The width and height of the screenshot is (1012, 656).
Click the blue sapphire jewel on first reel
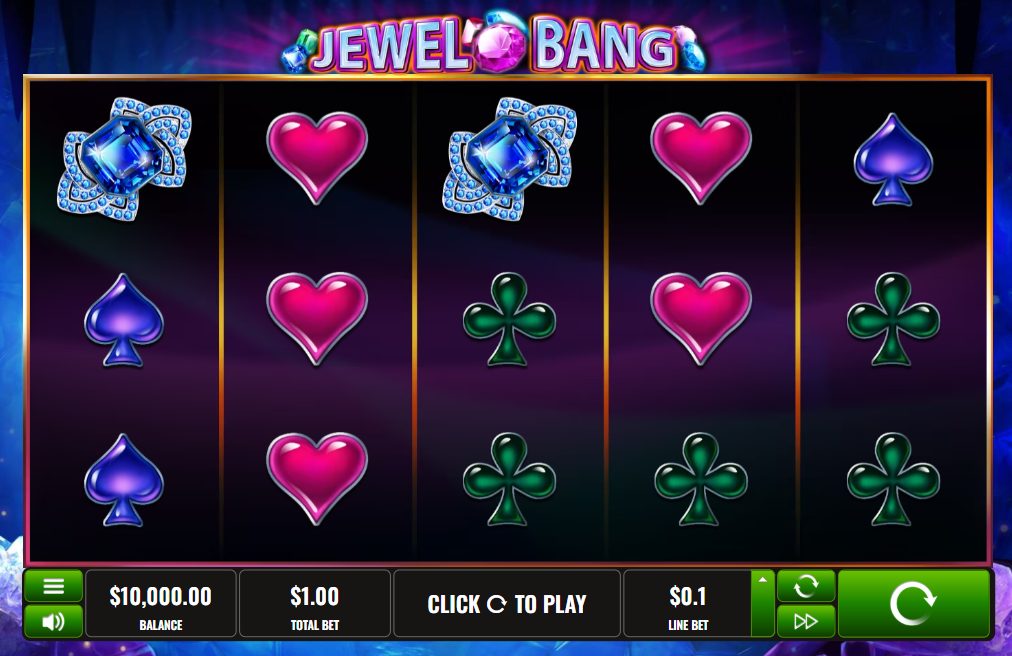125,159
